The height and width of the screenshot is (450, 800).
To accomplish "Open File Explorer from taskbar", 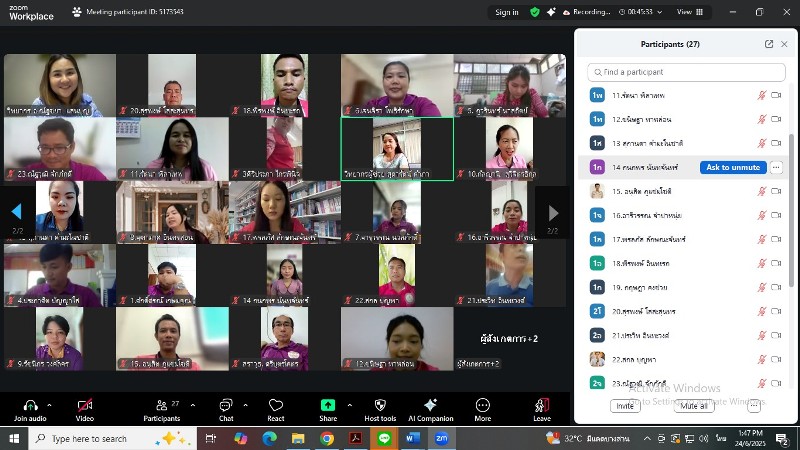I will tap(298, 438).
